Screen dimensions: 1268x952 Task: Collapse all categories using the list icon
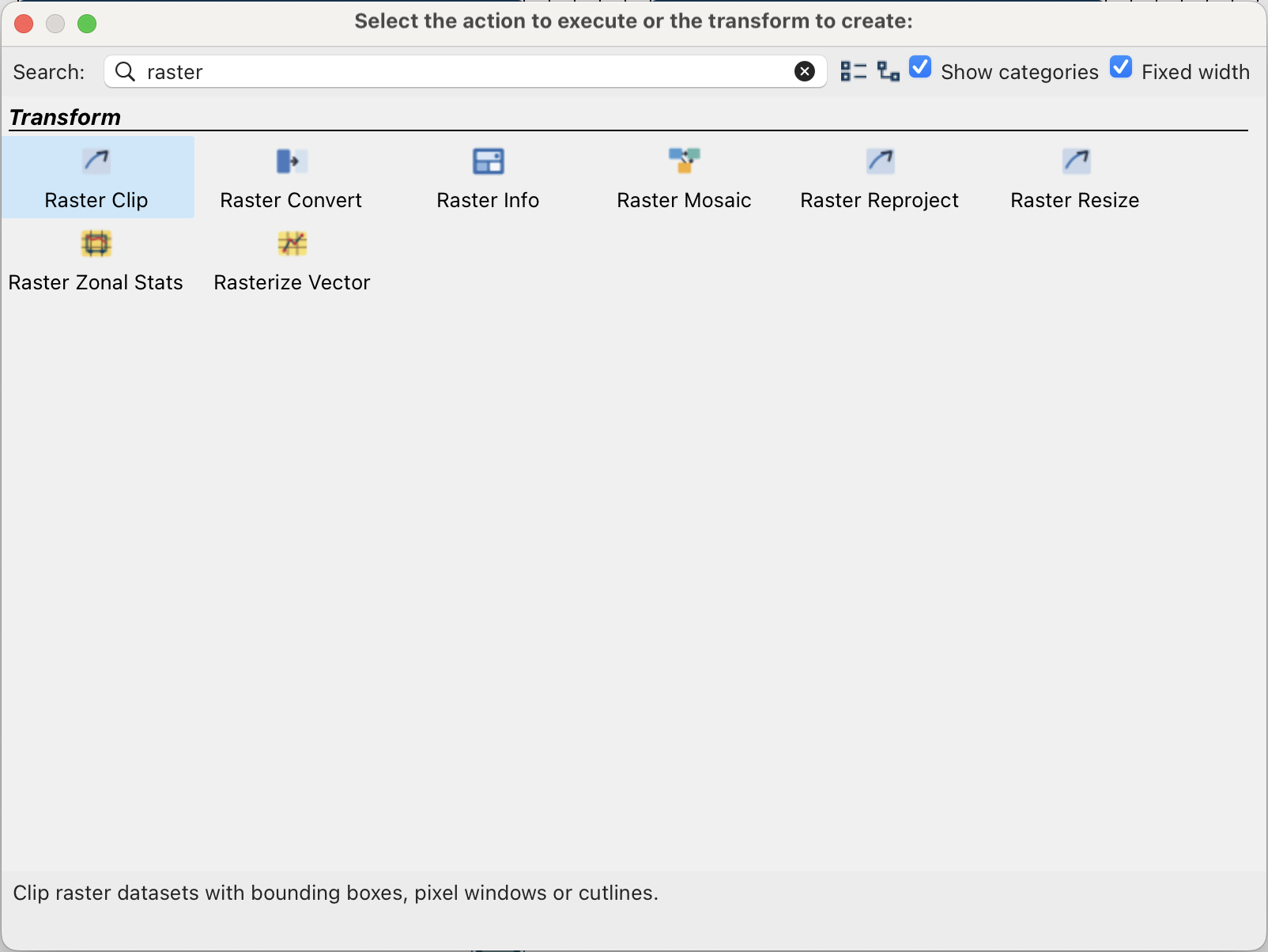tap(853, 72)
